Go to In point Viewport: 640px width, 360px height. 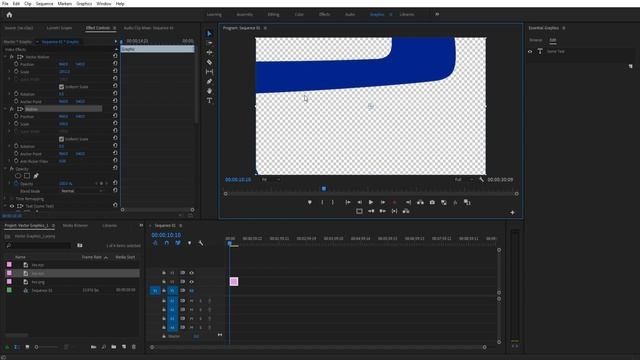(348, 202)
